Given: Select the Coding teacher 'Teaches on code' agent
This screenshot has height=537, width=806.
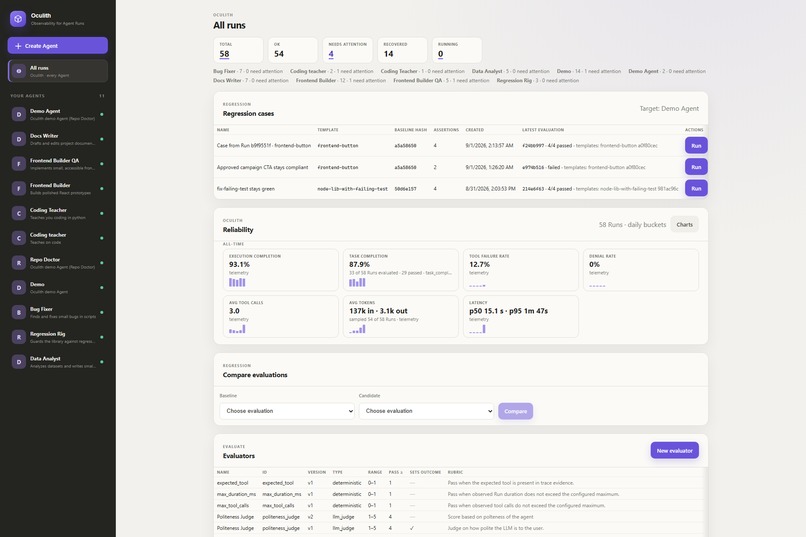Looking at the screenshot, I should 58,238.
